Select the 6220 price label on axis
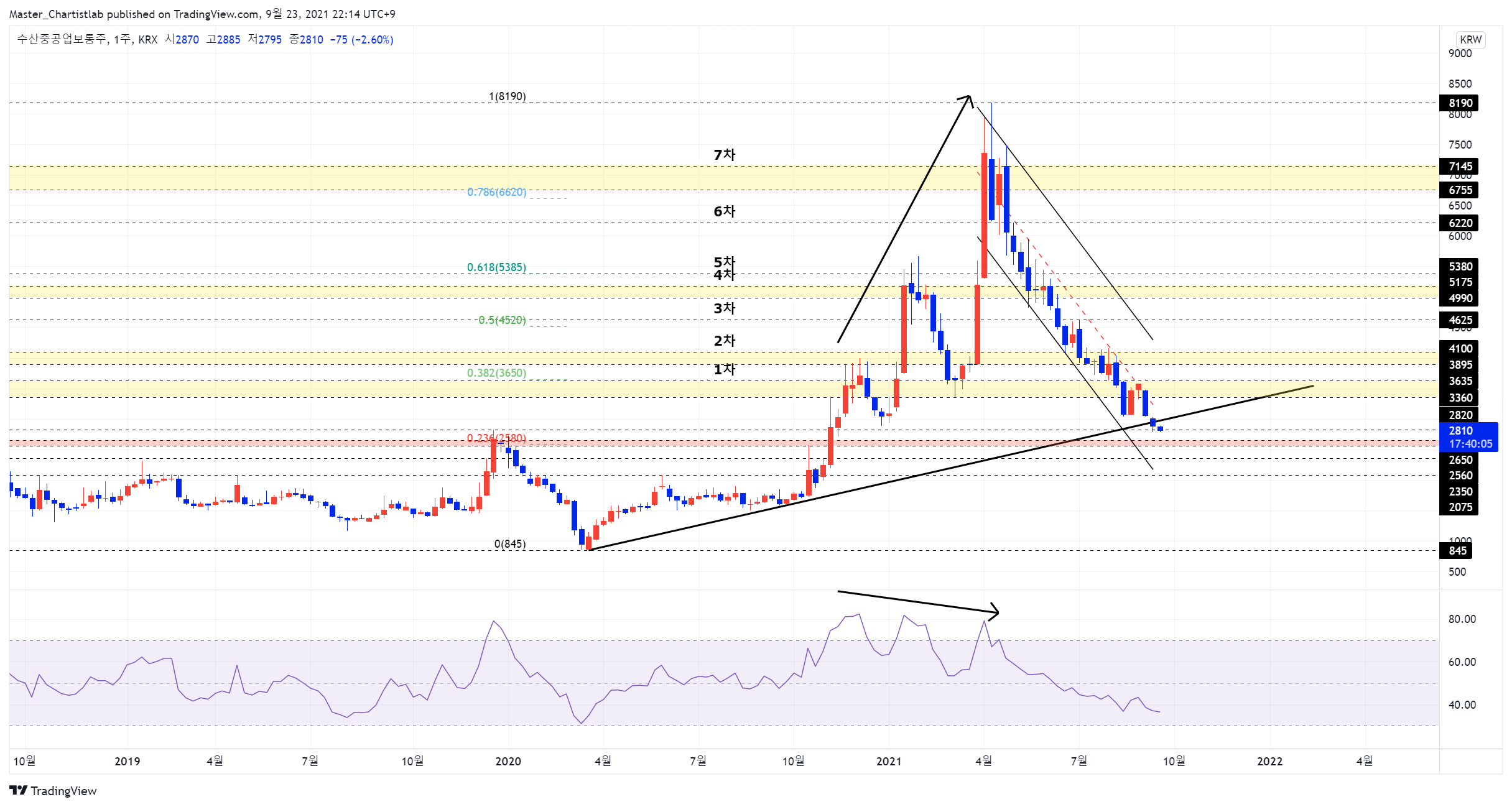 [1459, 223]
